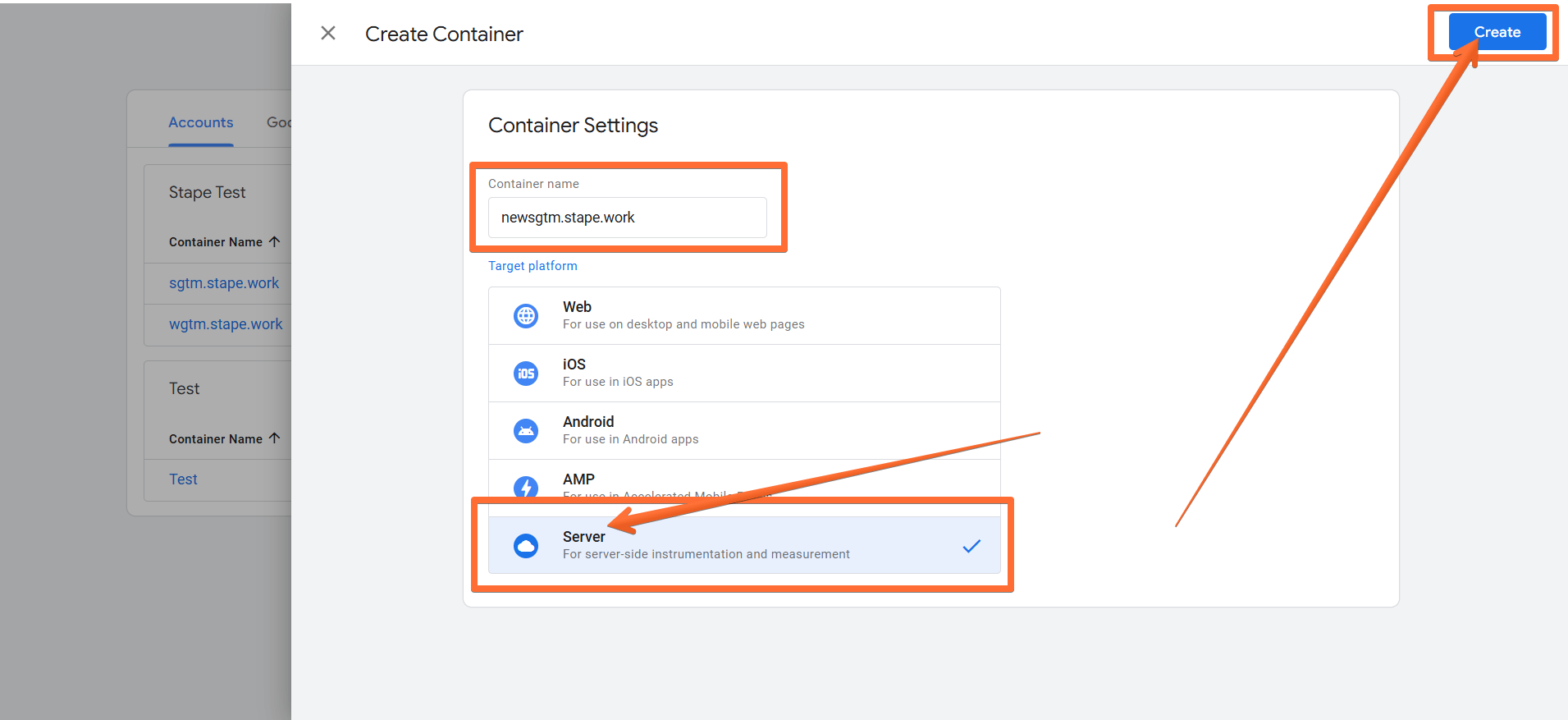Select the iOS platform icon
Screen dimensions: 1568x720
(x=526, y=373)
